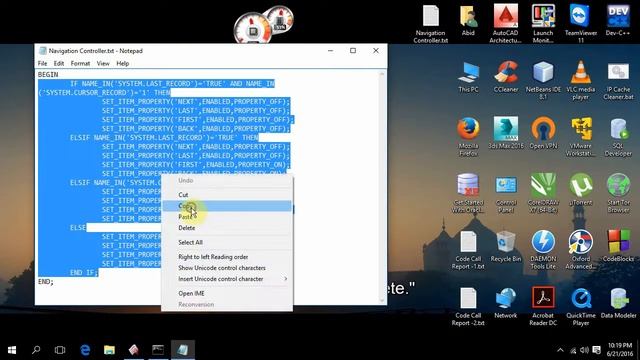Screen dimensions: 640x360
Task: Open the volume speaker tray icon
Action: [x=584, y=350]
